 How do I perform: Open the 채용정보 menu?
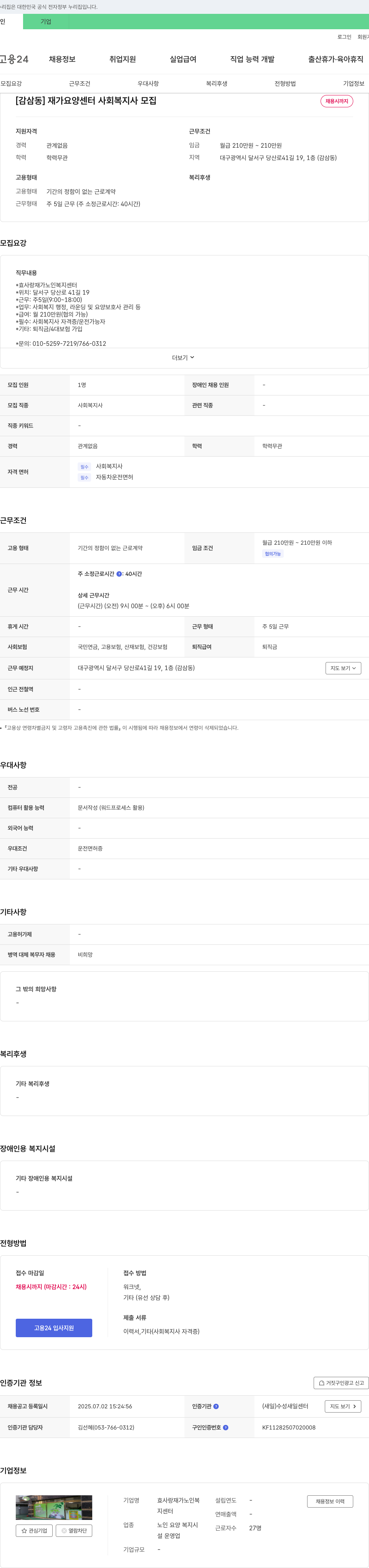tap(62, 59)
